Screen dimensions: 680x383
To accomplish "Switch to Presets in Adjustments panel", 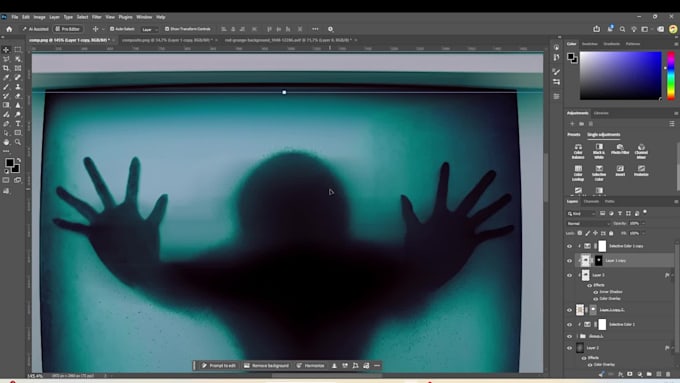I will point(573,135).
